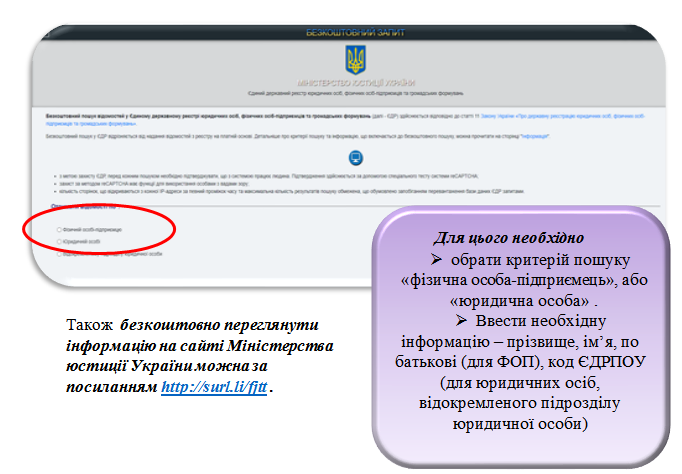682x474 pixels.
Task: Click the text 'безкоштовно переглянути'
Action: pyautogui.click(x=219, y=324)
